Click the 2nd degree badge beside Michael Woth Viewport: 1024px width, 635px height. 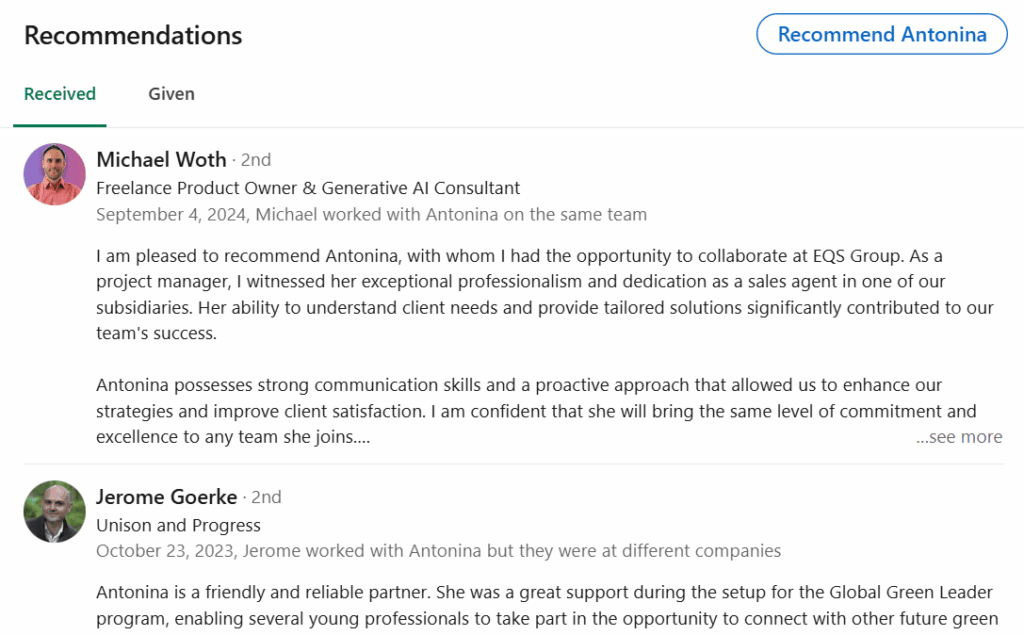[x=256, y=160]
